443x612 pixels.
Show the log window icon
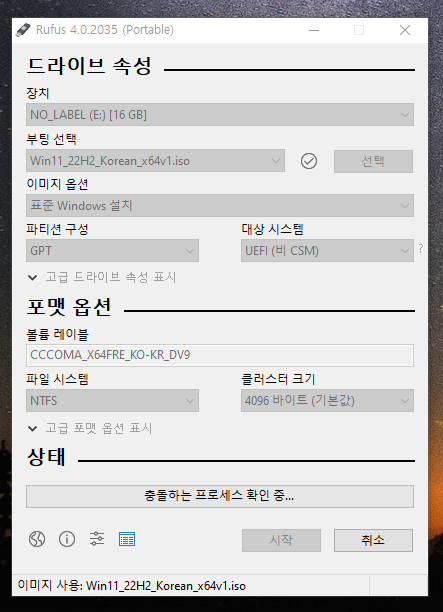[127, 539]
